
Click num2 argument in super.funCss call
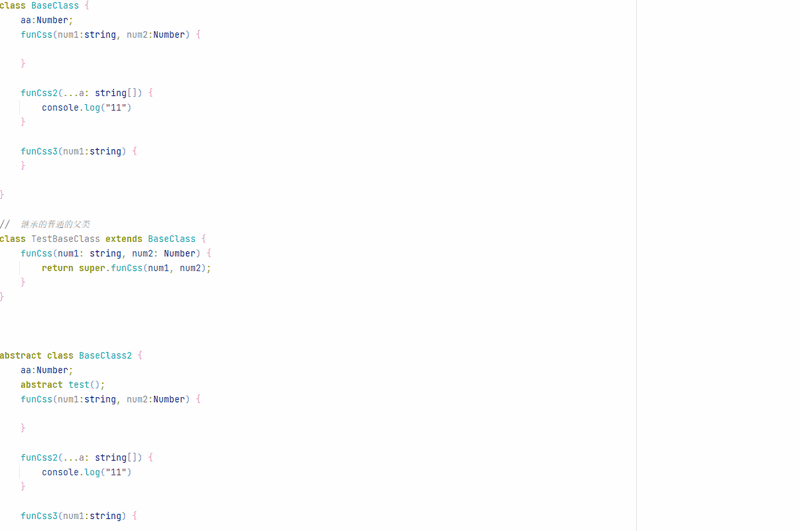190,268
